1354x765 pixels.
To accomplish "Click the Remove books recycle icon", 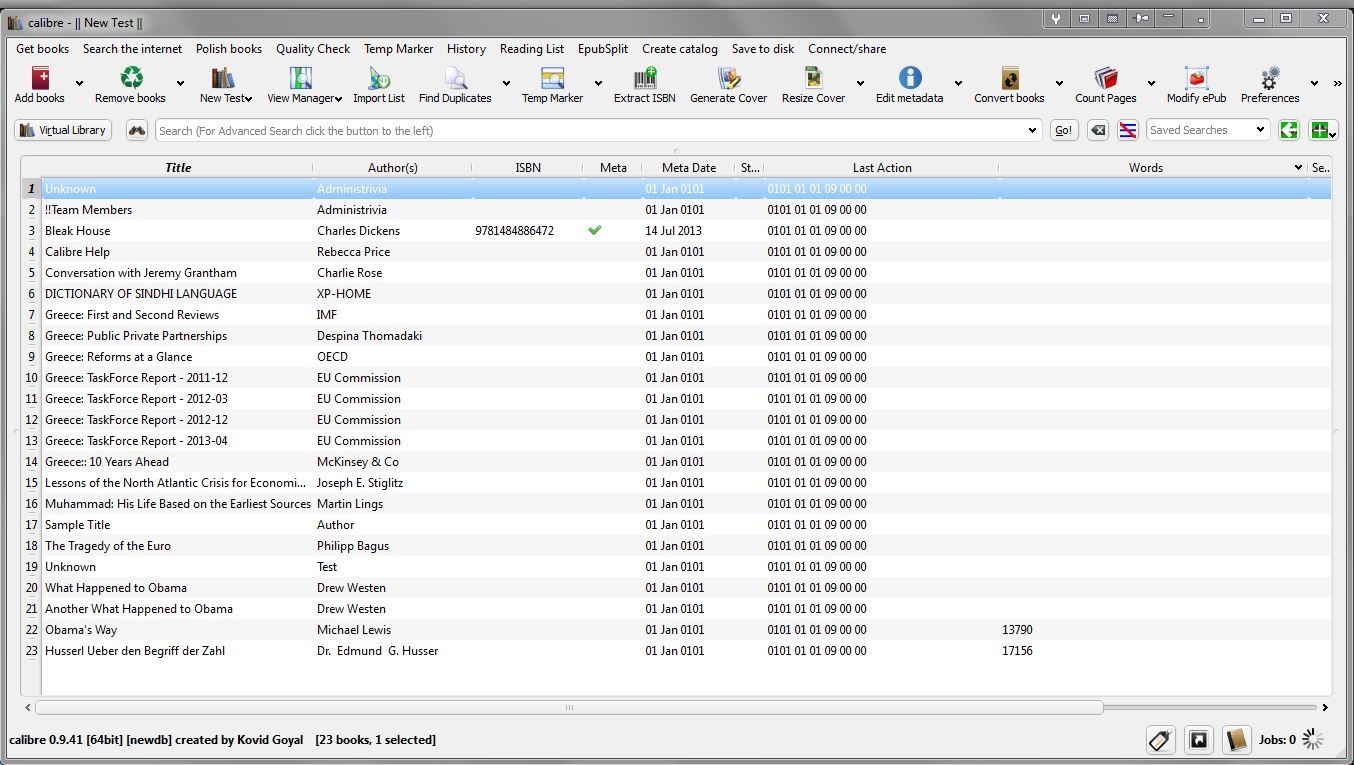I will (x=131, y=78).
